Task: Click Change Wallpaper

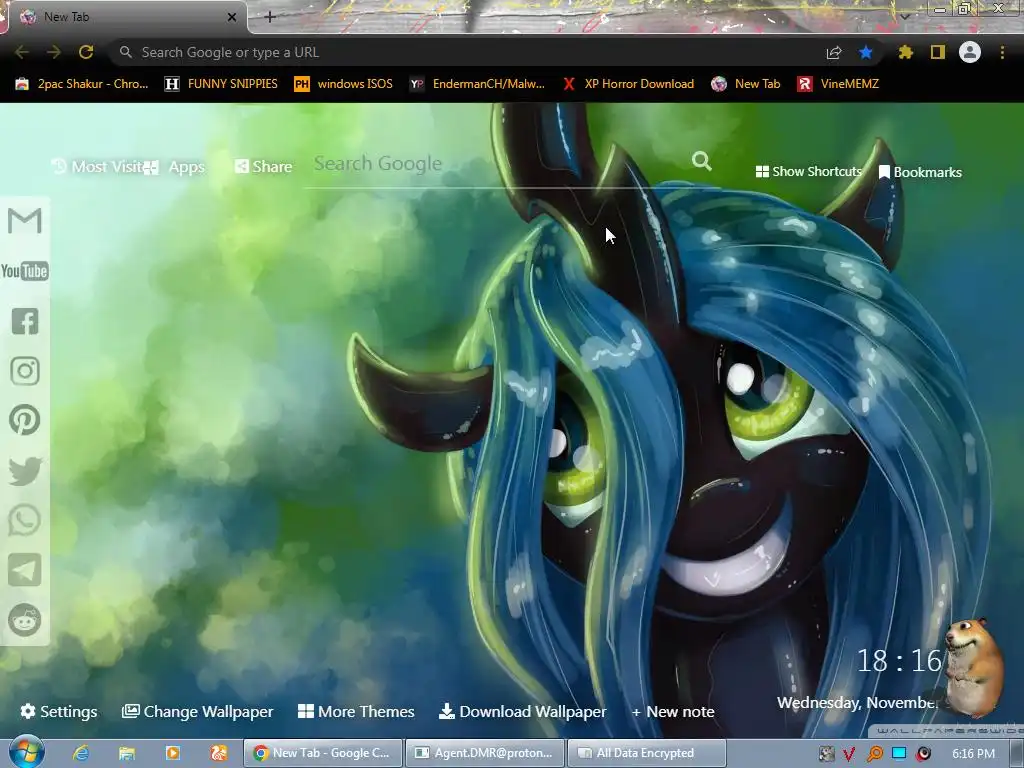Action: click(x=197, y=711)
